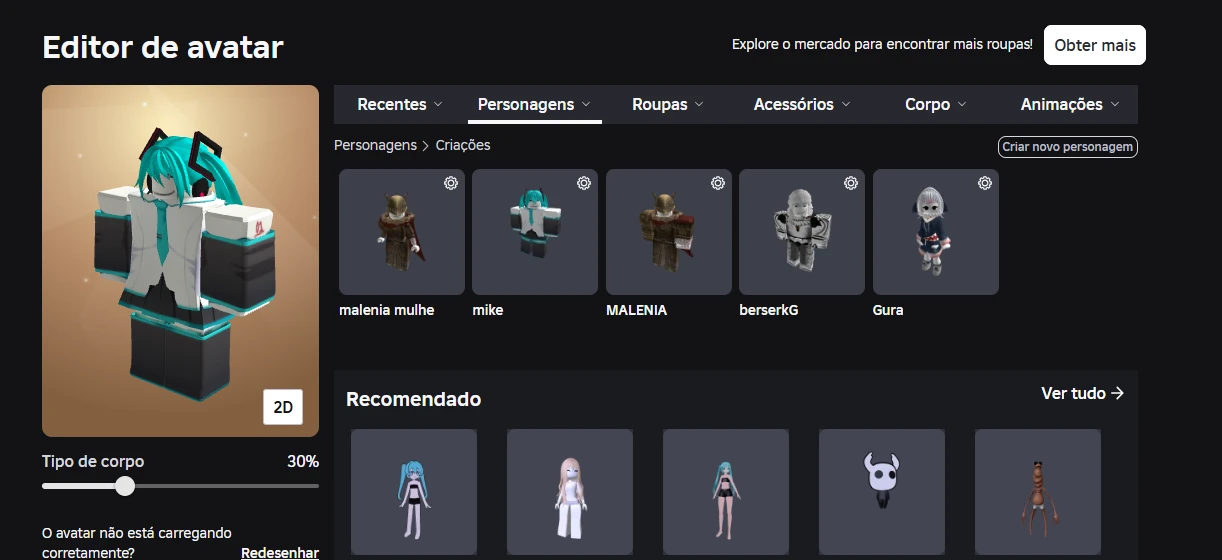Open gear settings for MALENIA character
This screenshot has height=560, width=1222.
point(718,183)
